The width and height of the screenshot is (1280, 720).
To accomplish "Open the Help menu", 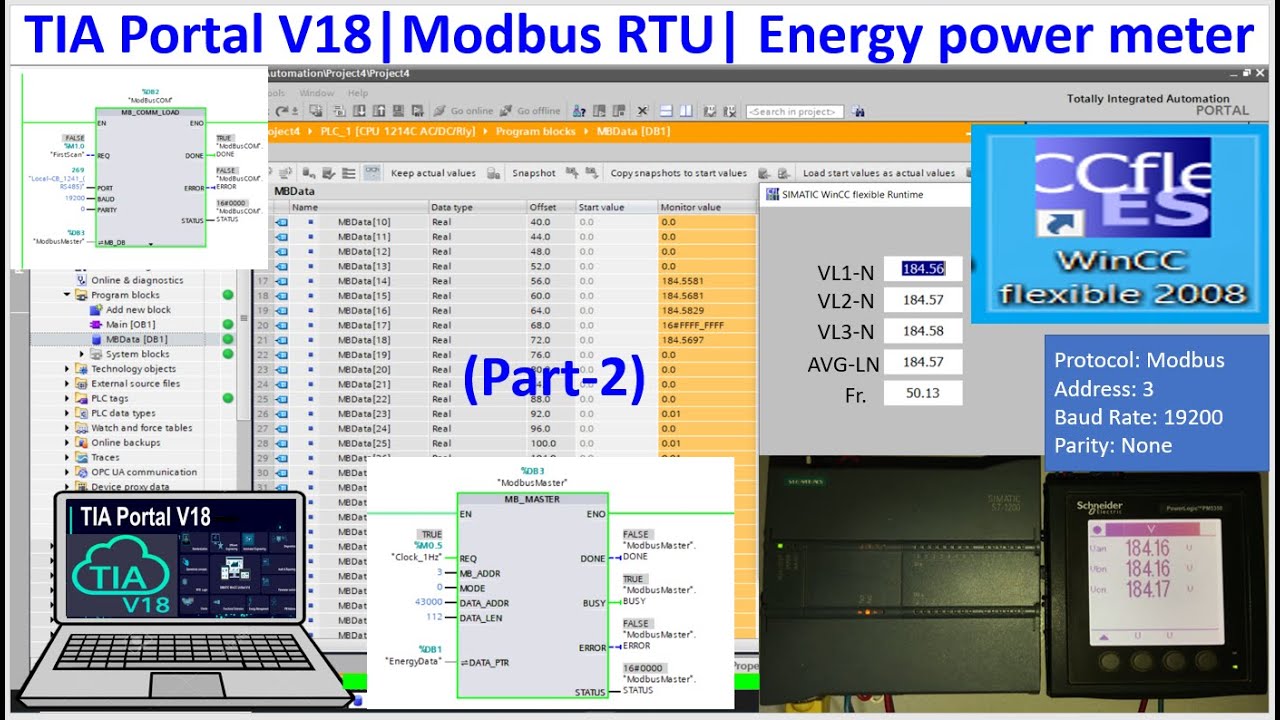I will click(x=358, y=93).
